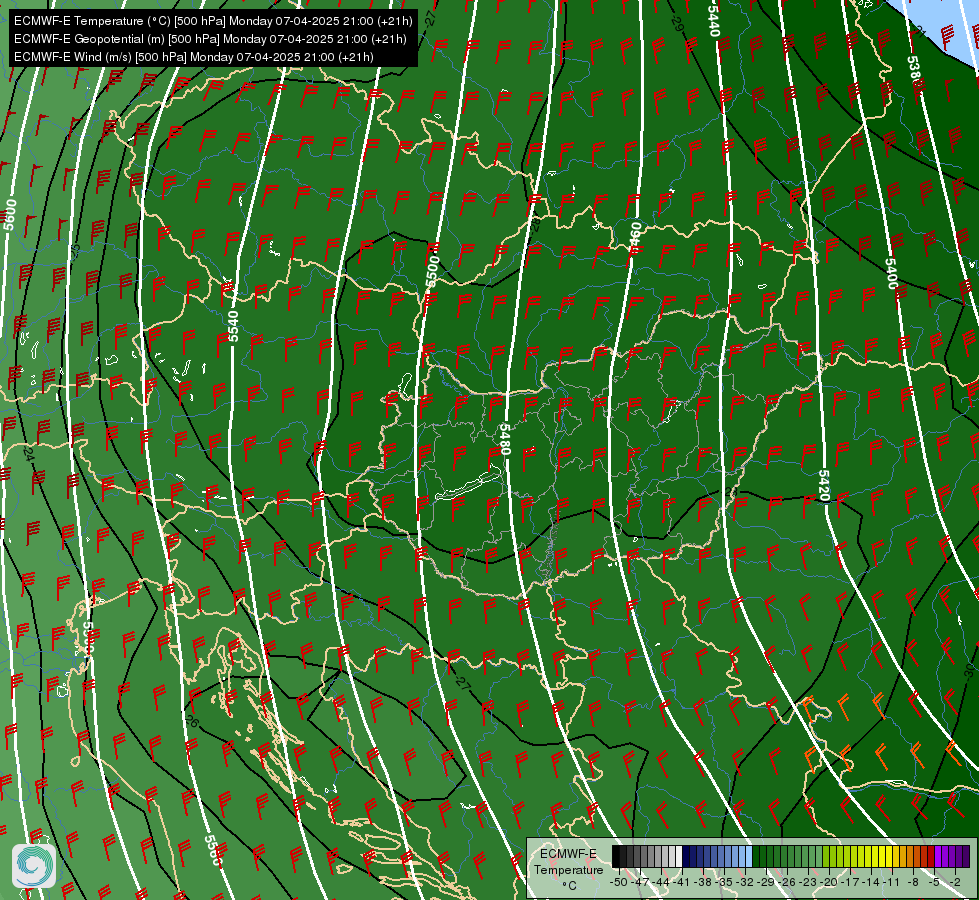Select the red swatch left of -5
This screenshot has width=979, height=900.
coord(931,856)
